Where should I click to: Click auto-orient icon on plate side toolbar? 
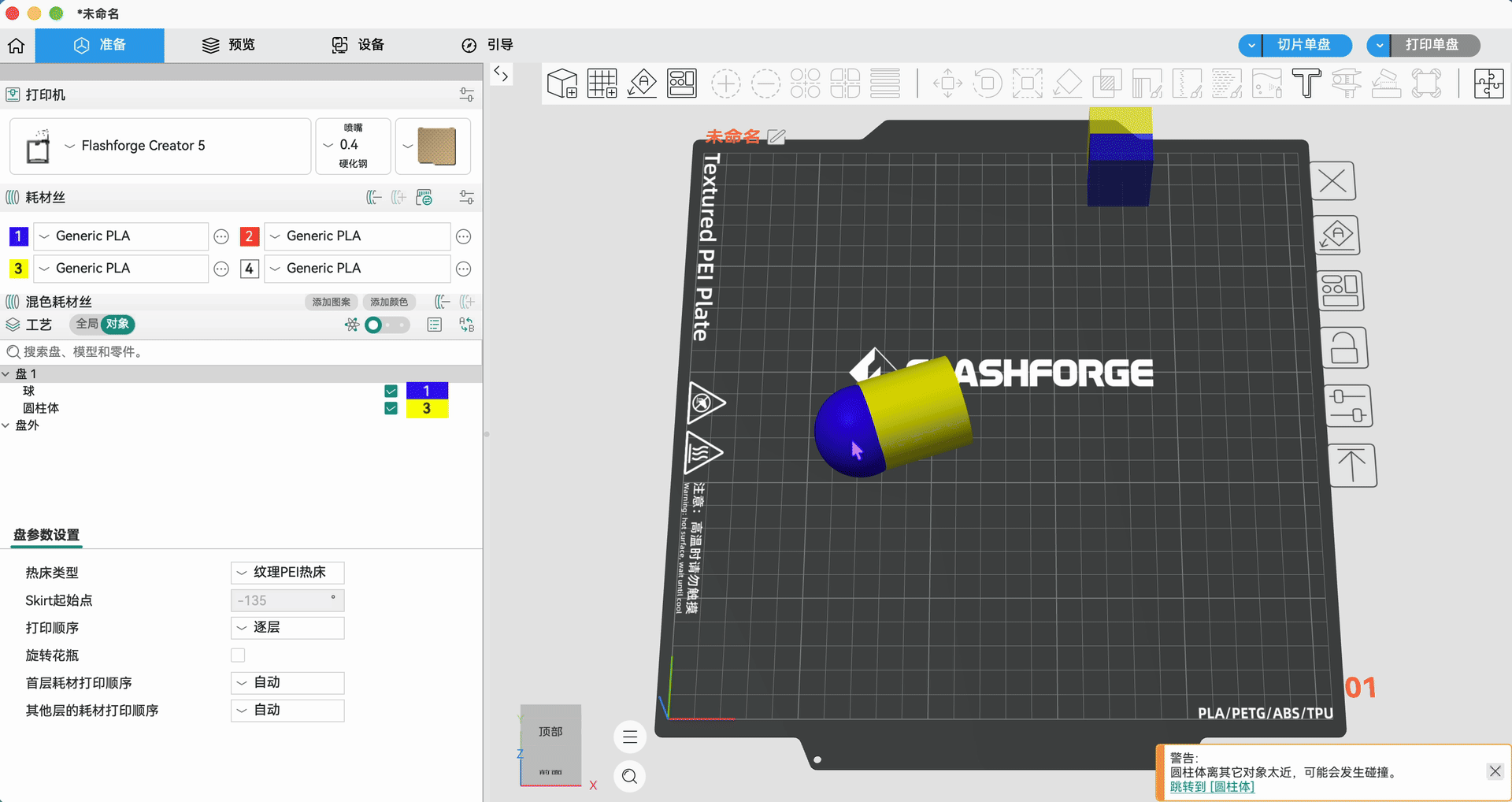click(x=1337, y=235)
